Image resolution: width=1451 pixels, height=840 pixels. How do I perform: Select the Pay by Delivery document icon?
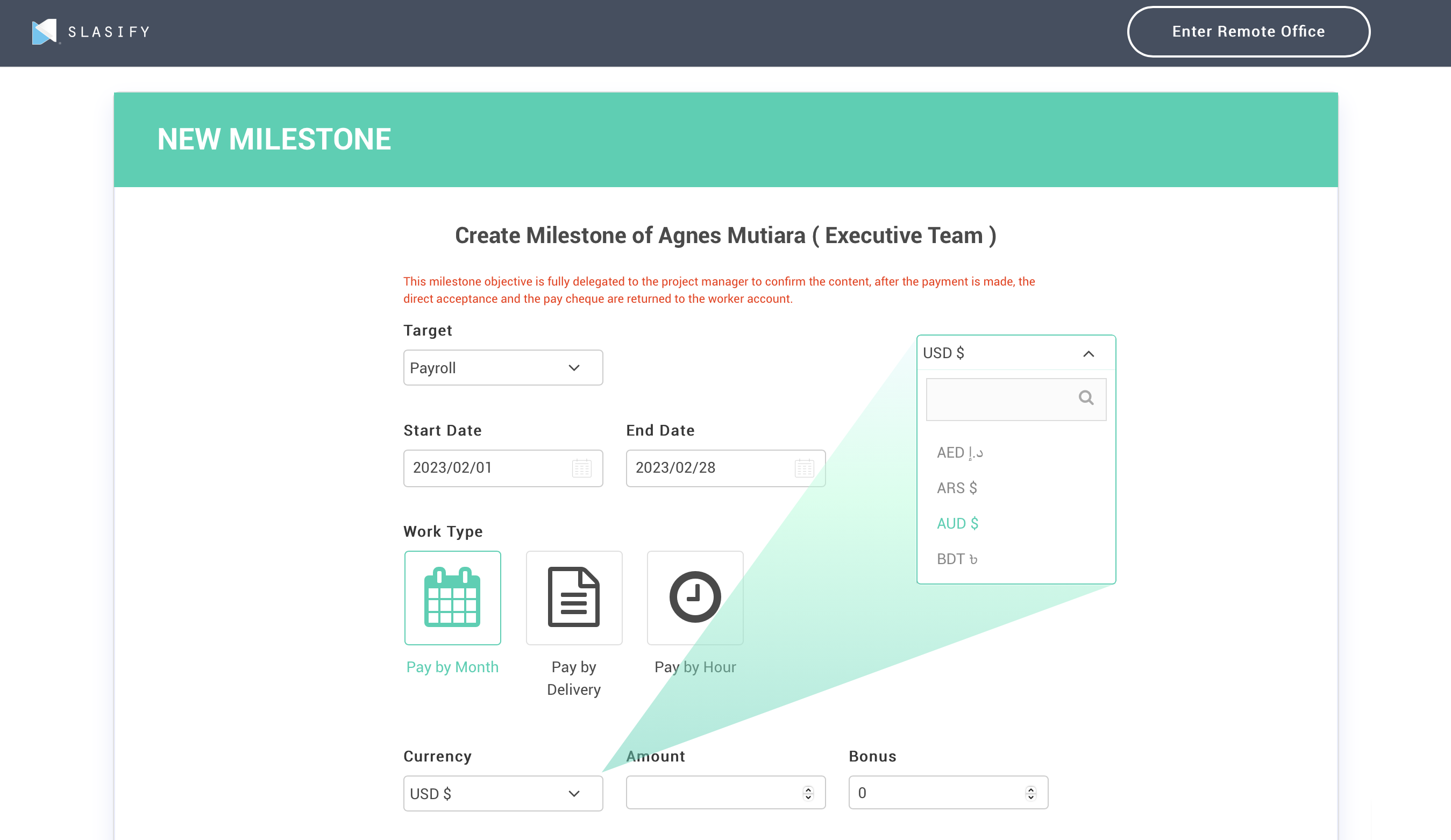(x=573, y=597)
